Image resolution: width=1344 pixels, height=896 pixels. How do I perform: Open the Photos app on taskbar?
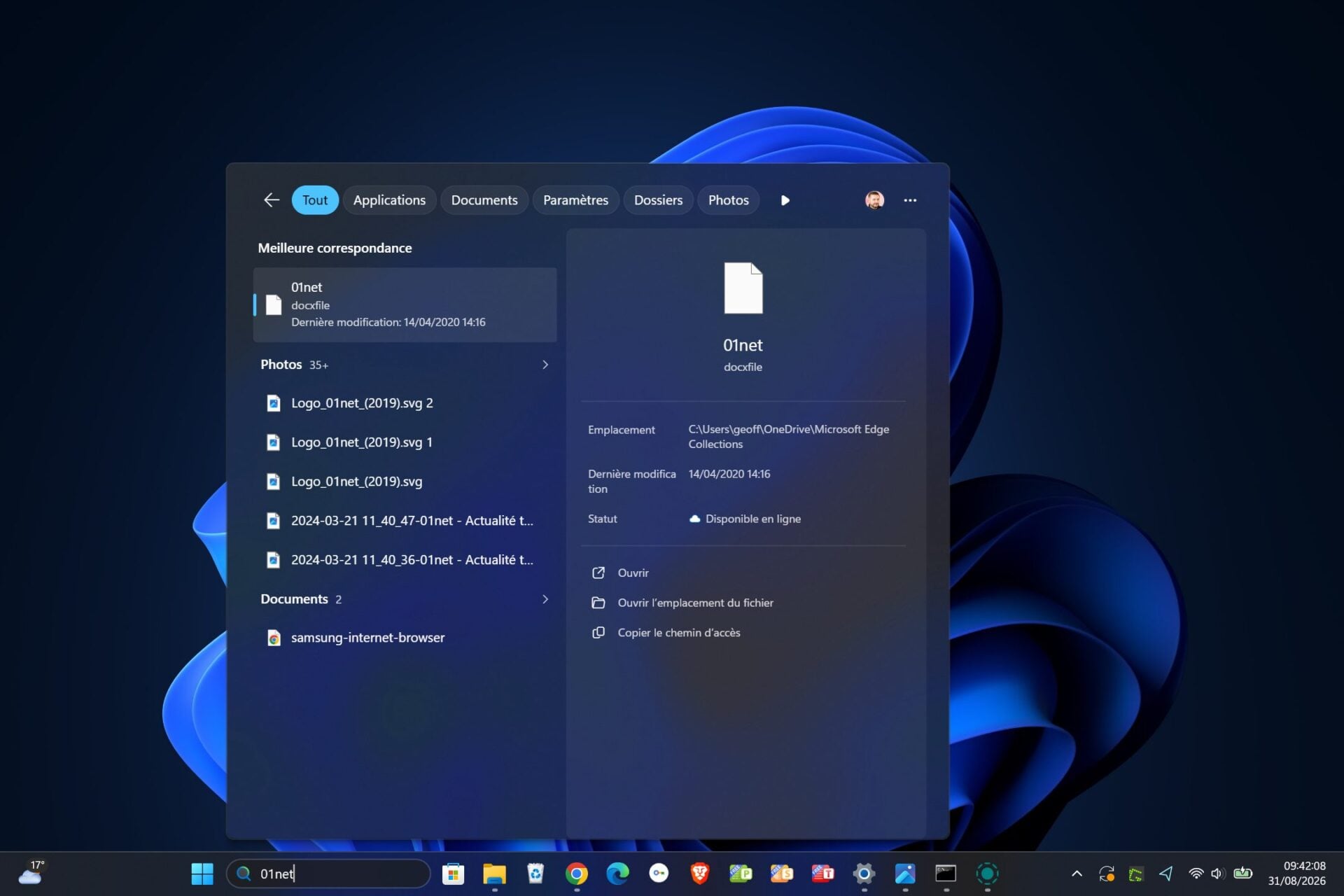click(x=905, y=874)
